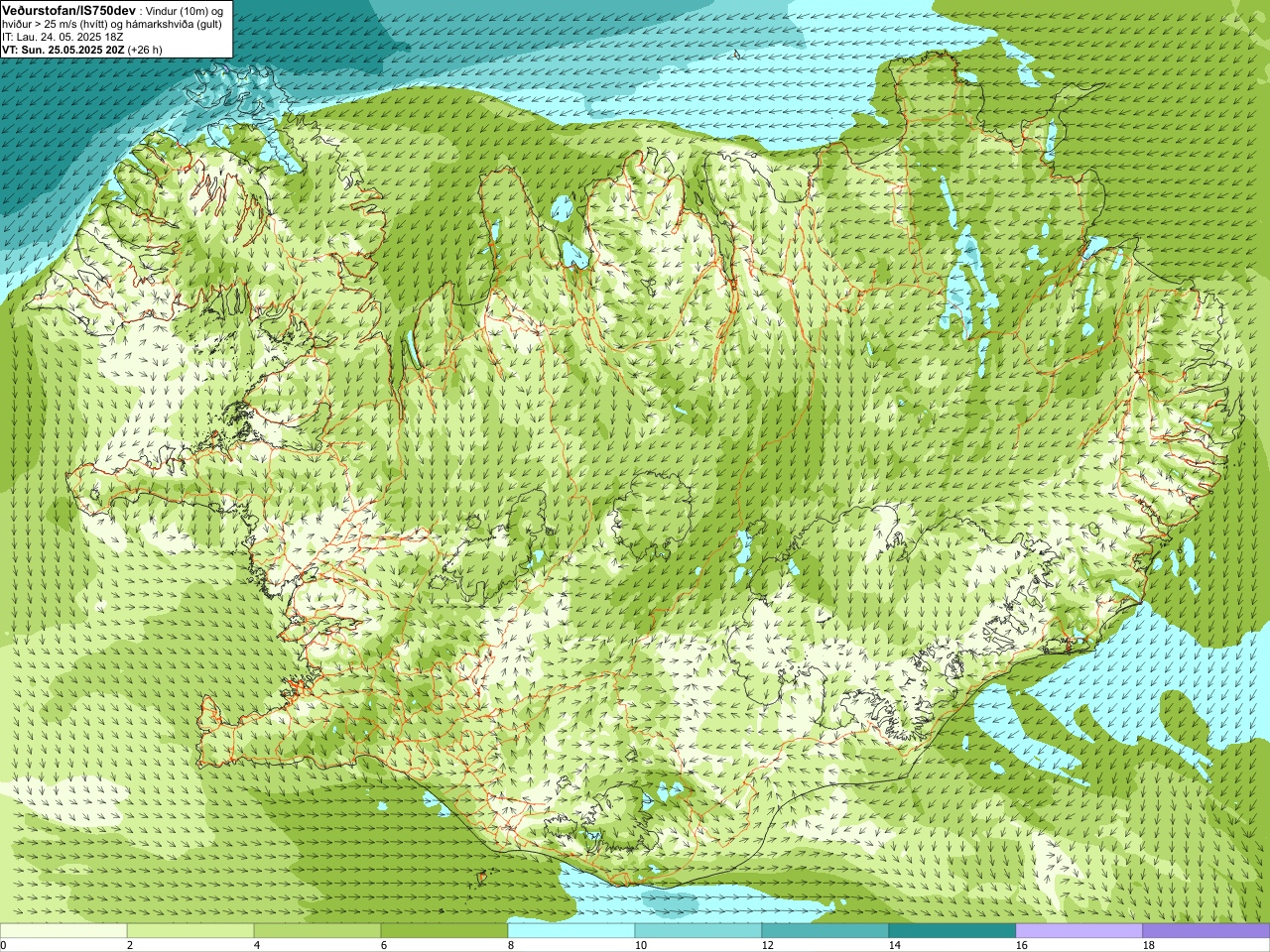Click the '0' label on the color scale

click(x=3, y=945)
